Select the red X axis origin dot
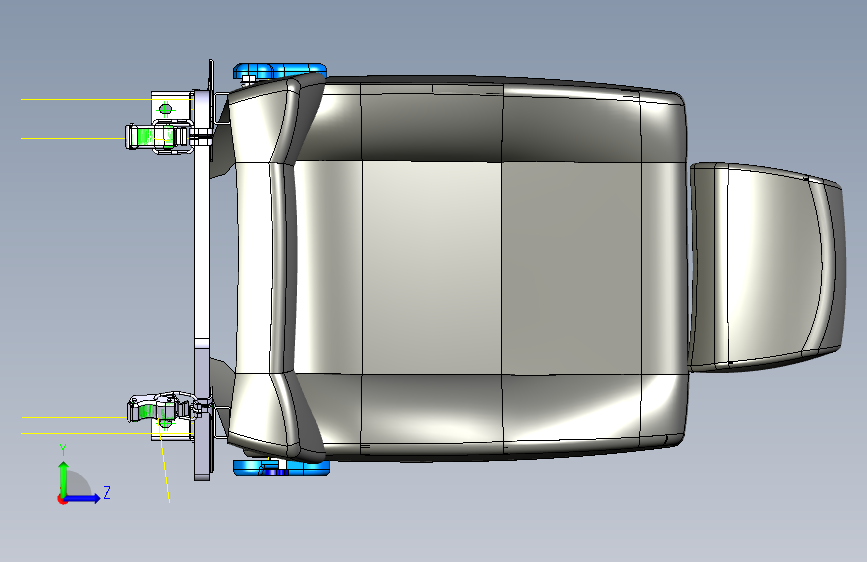867x562 pixels. pos(62,499)
